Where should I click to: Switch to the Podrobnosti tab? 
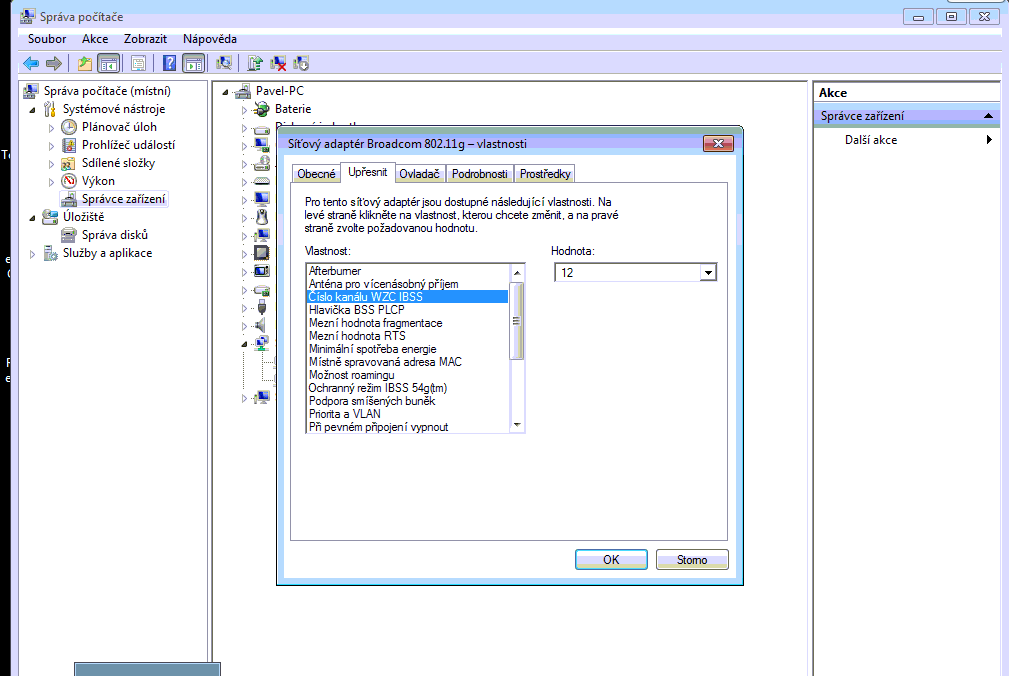click(479, 174)
